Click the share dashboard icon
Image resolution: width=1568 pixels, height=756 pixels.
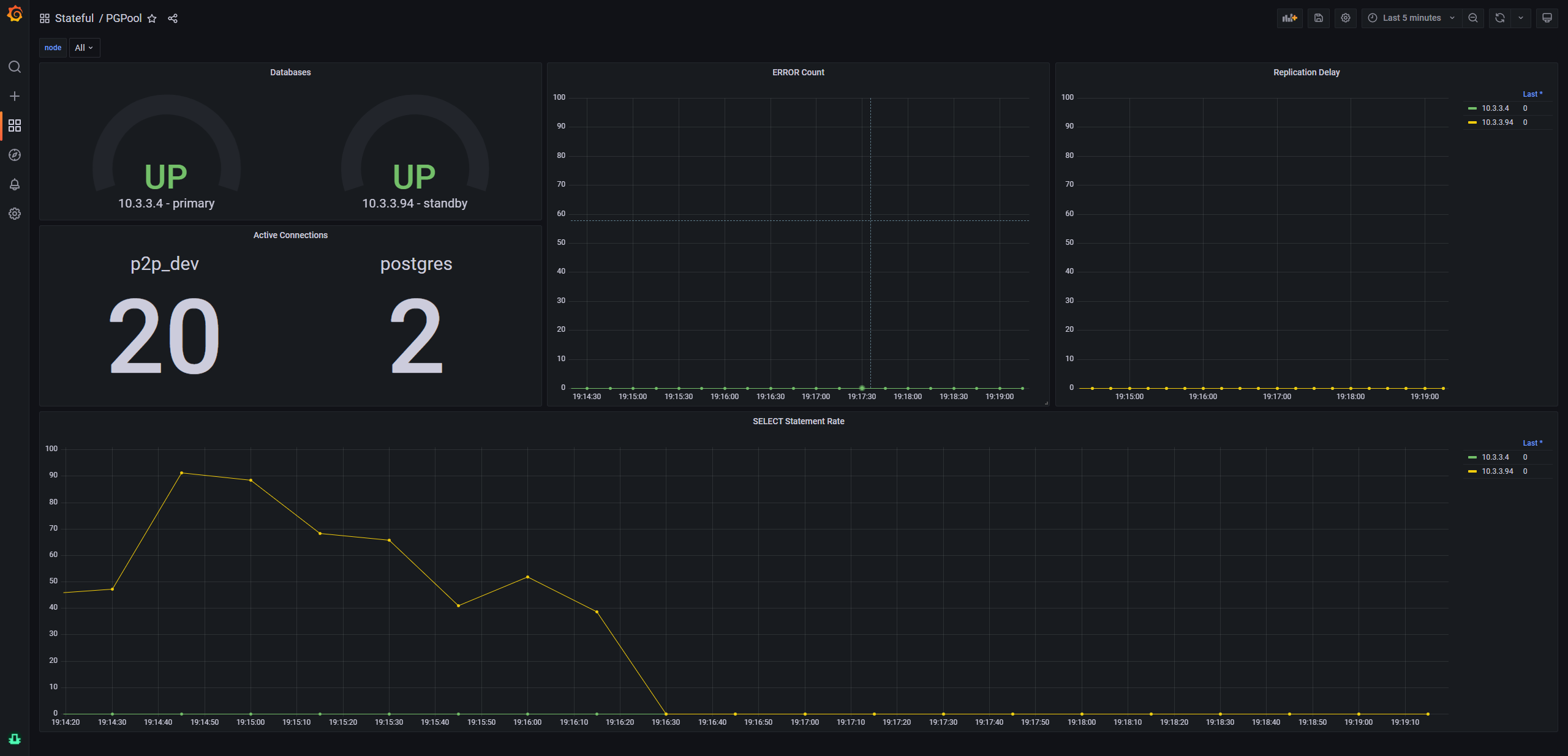[173, 18]
